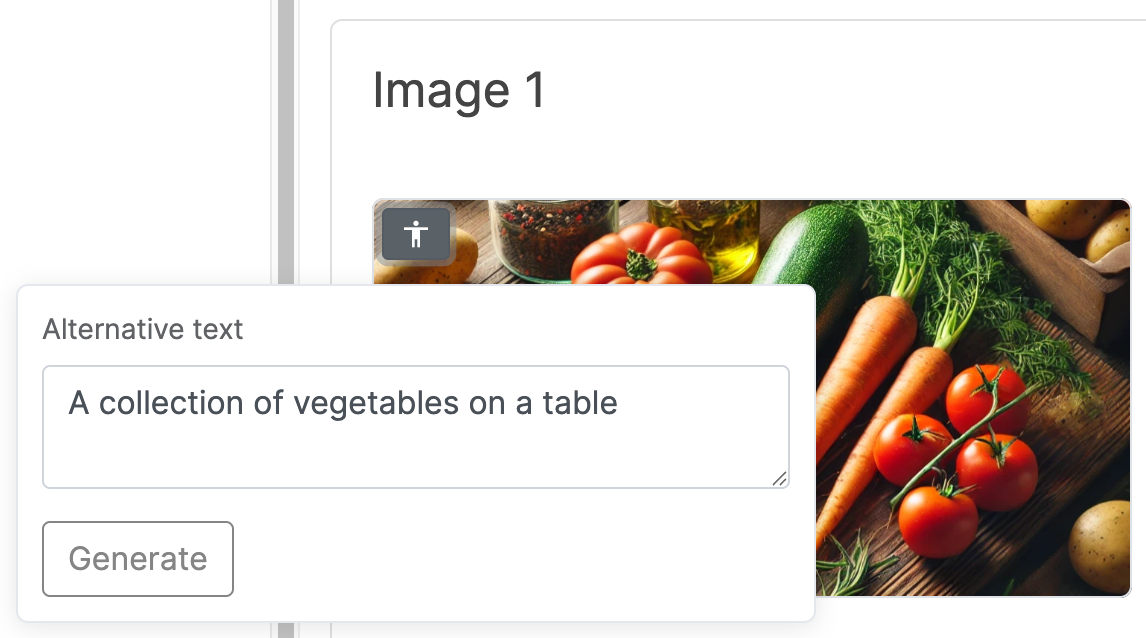Select the Image 1 heading
The height and width of the screenshot is (638, 1146).
click(x=459, y=91)
